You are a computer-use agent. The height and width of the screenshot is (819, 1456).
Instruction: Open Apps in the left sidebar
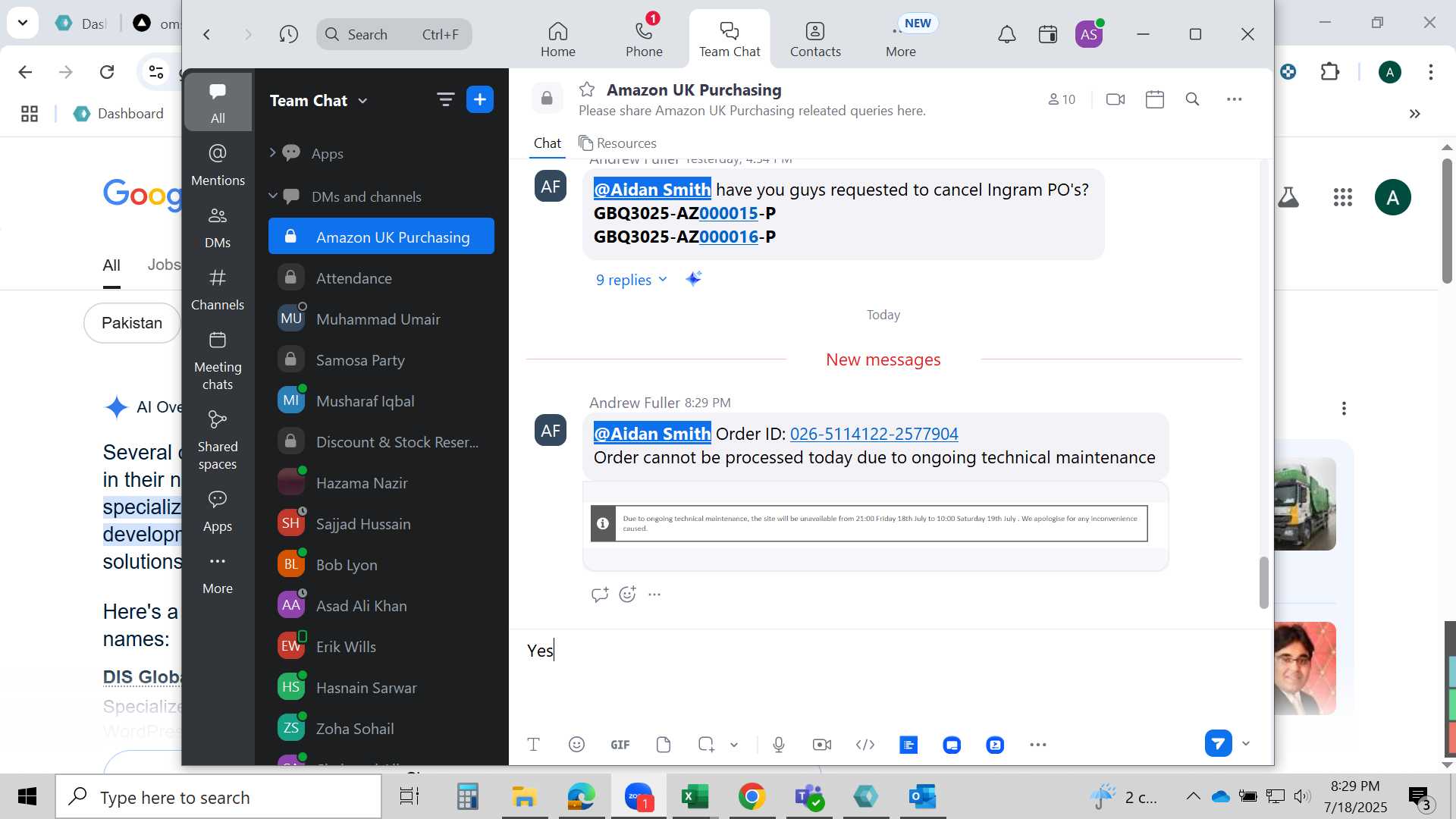[x=218, y=510]
